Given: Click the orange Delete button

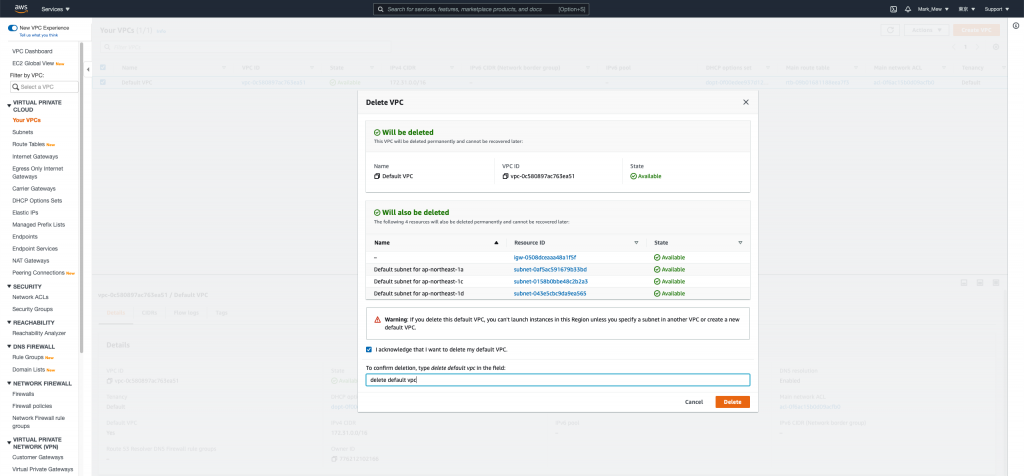Looking at the screenshot, I should click(732, 402).
